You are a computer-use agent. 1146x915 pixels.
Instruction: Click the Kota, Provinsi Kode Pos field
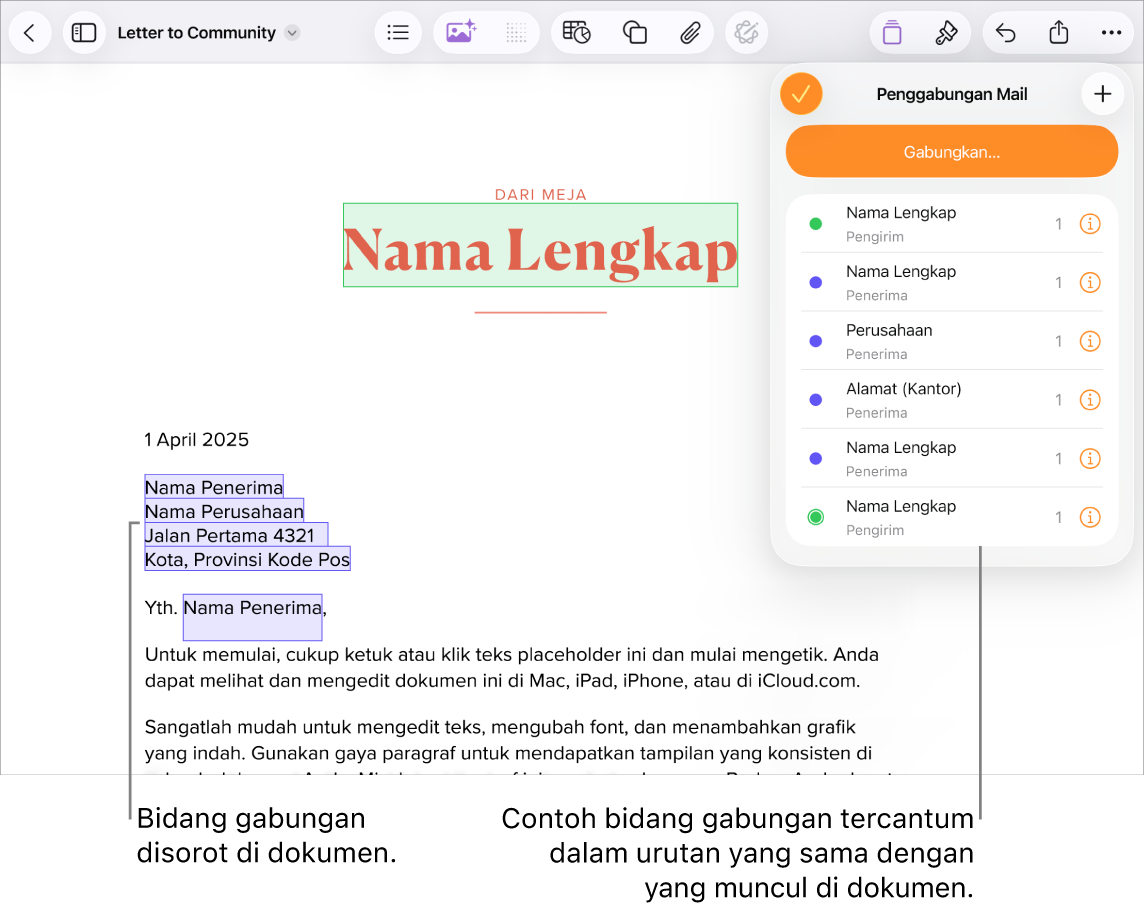[x=247, y=560]
